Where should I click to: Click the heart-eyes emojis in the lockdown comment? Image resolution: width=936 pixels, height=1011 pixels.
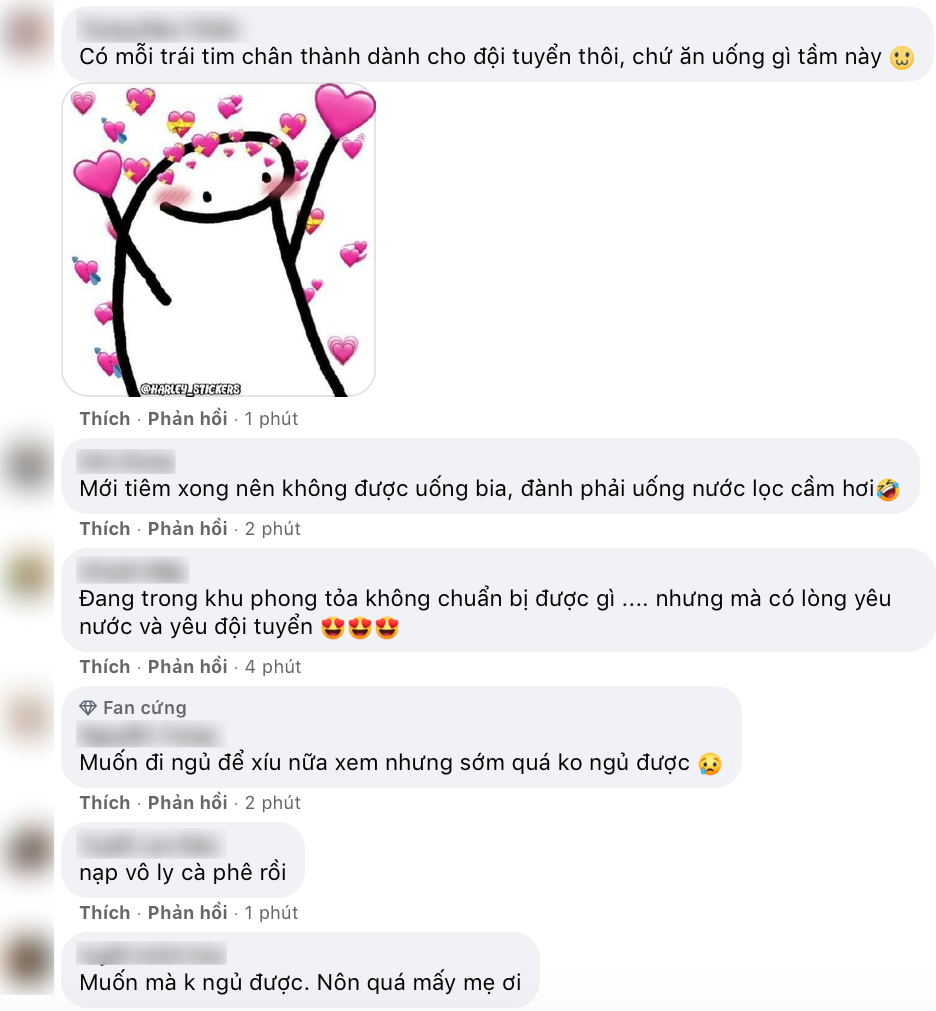[360, 627]
